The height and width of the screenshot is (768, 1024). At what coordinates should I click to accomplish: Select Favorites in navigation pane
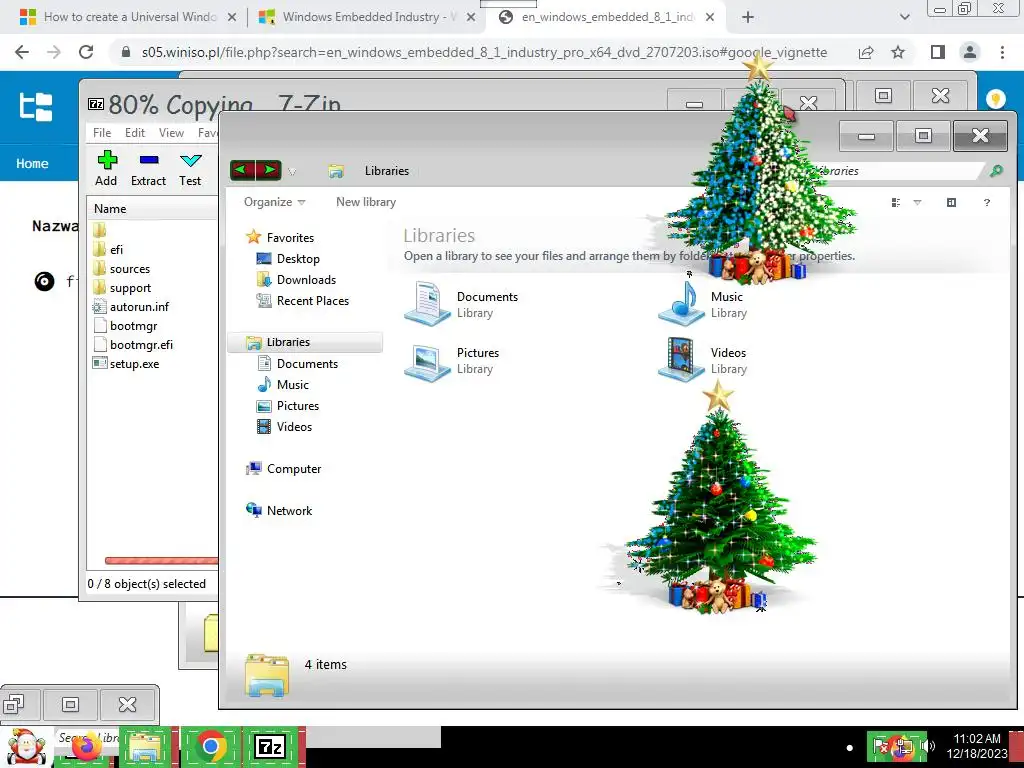coord(280,238)
